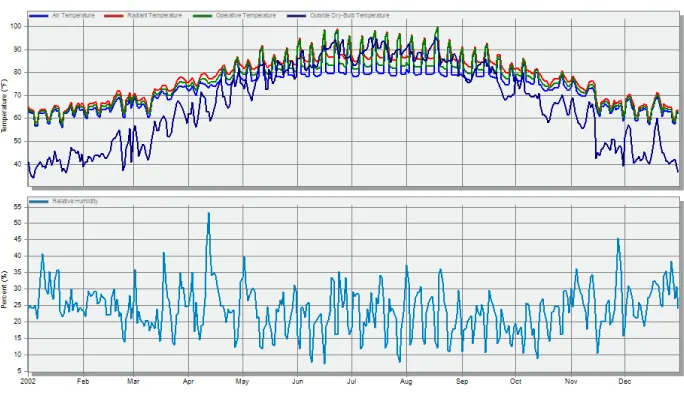Click the 'Sep' month label
Image resolution: width=684 pixels, height=398 pixels.
[x=462, y=381]
